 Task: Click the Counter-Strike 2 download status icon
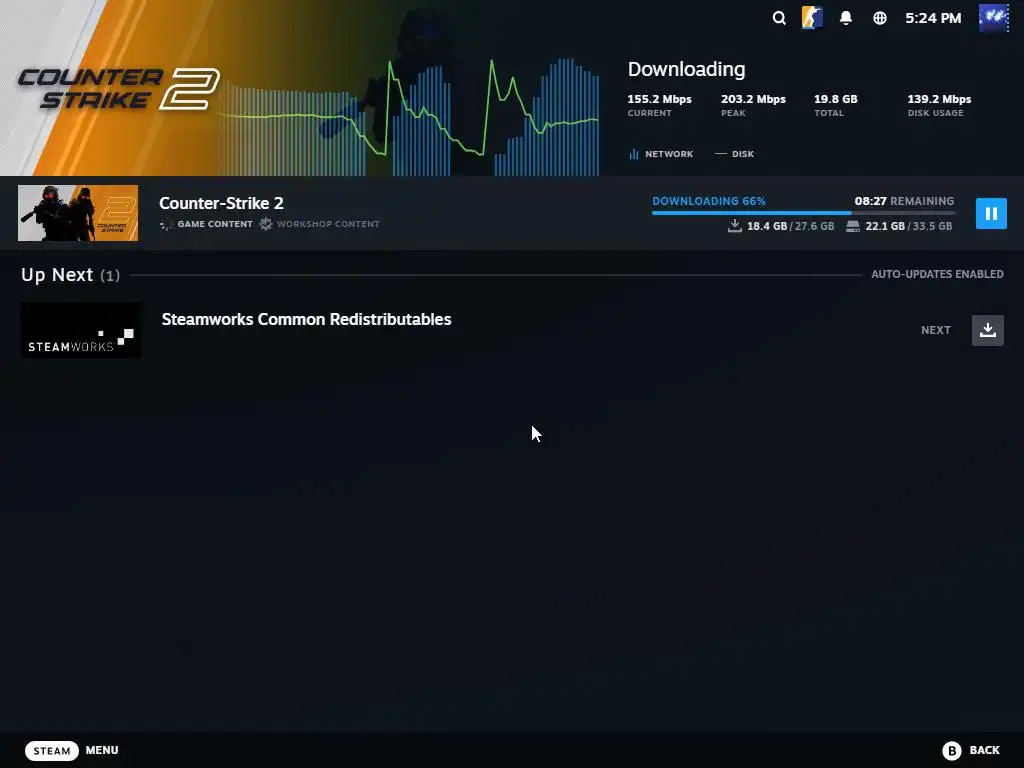812,18
